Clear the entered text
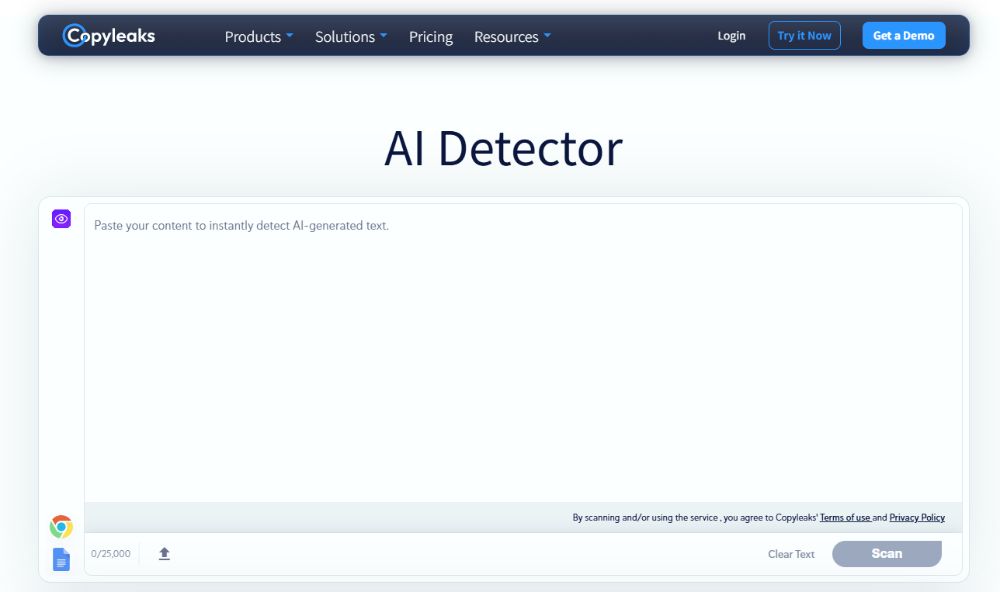This screenshot has width=1000, height=592. tap(791, 553)
